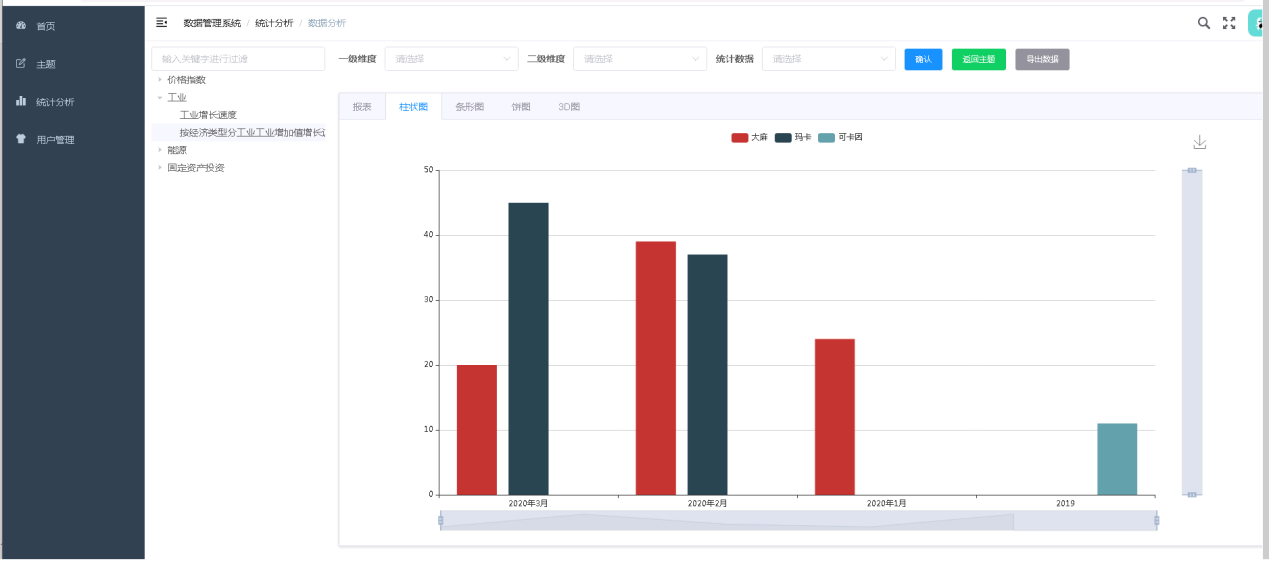This screenshot has width=1274, height=562.
Task: Switch to the 报表 tab
Action: (362, 106)
